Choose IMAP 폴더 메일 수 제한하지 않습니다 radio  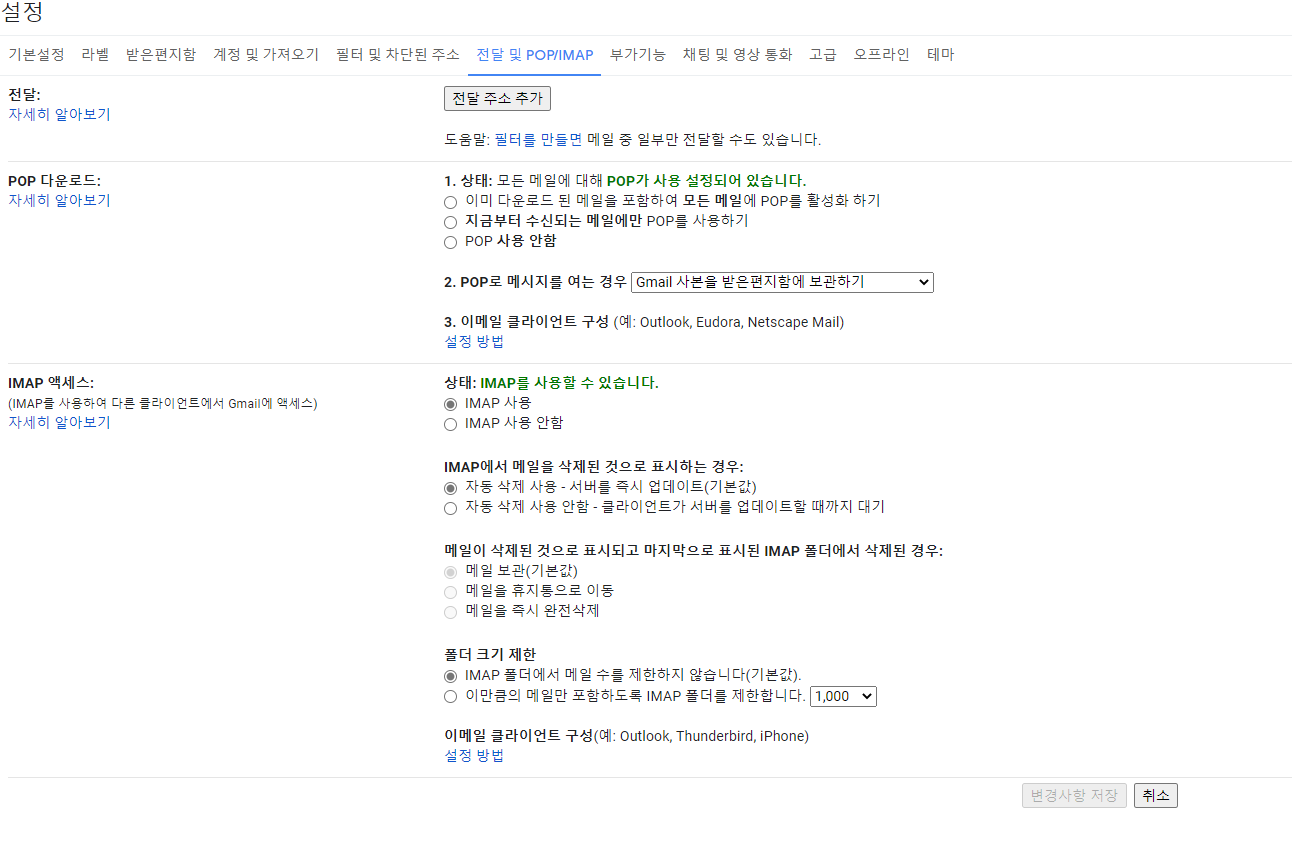pos(450,675)
